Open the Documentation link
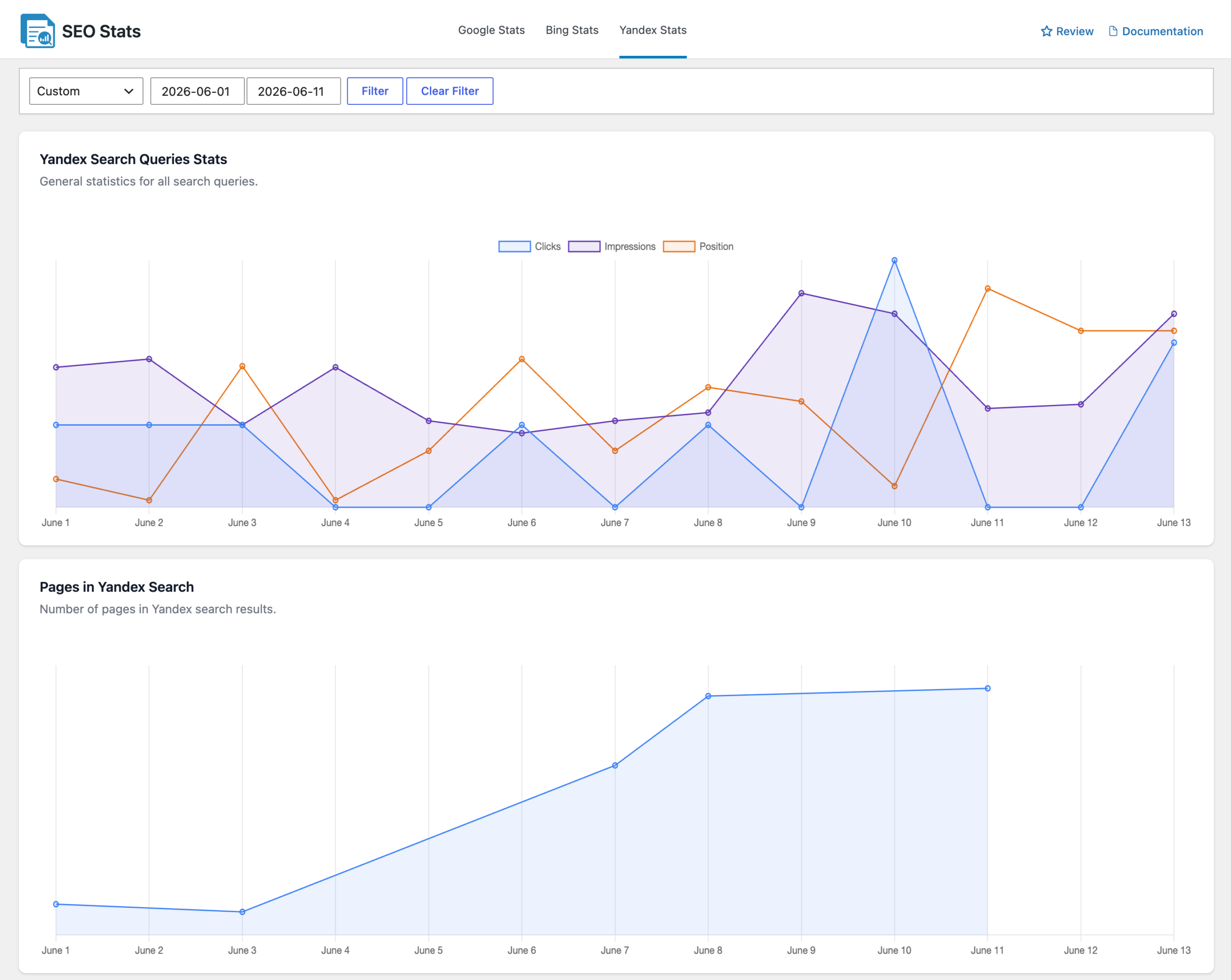This screenshot has height=980, width=1231. pos(1156,31)
